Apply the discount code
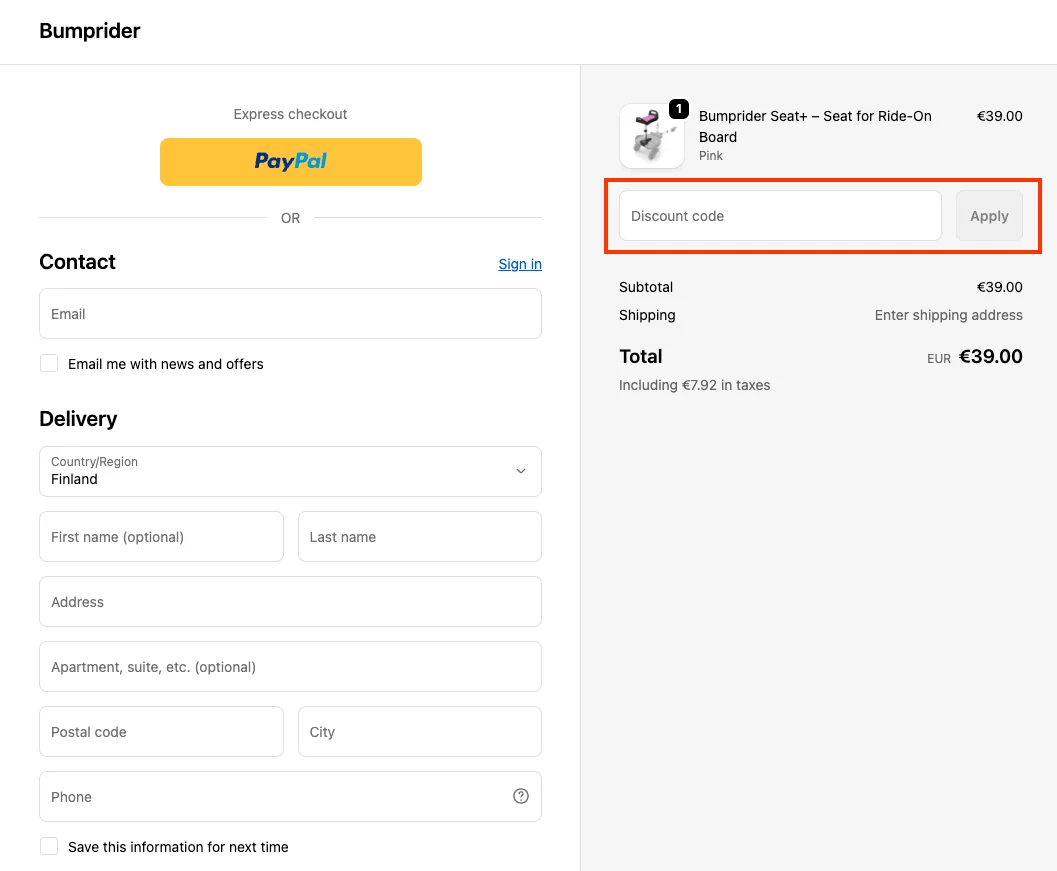 click(x=989, y=216)
